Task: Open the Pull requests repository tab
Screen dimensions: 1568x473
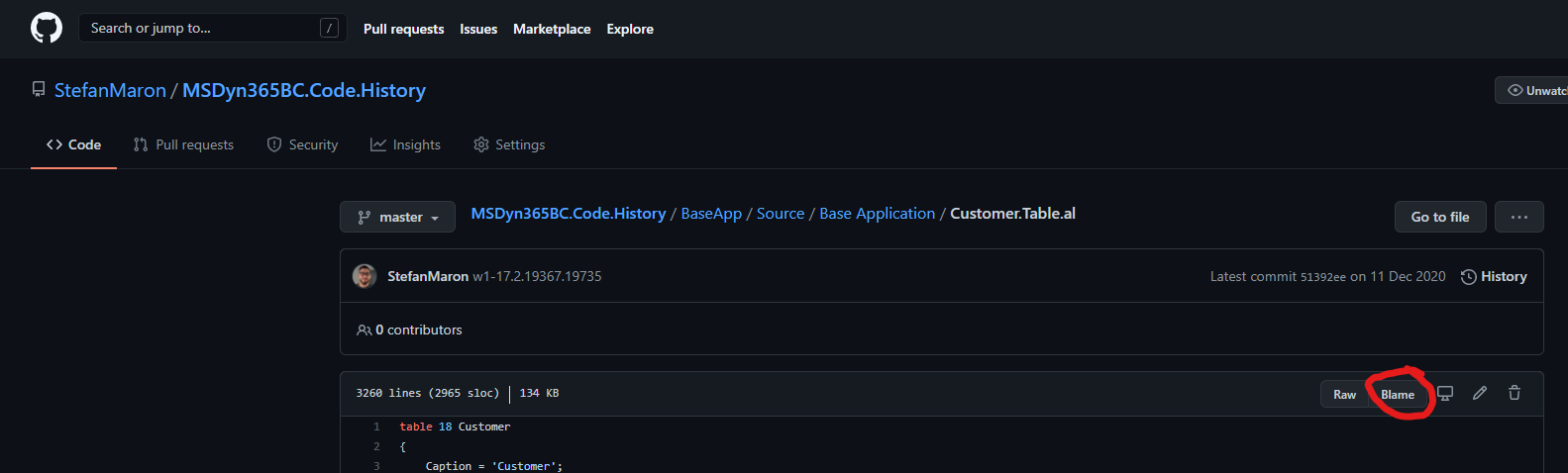Action: pos(183,144)
